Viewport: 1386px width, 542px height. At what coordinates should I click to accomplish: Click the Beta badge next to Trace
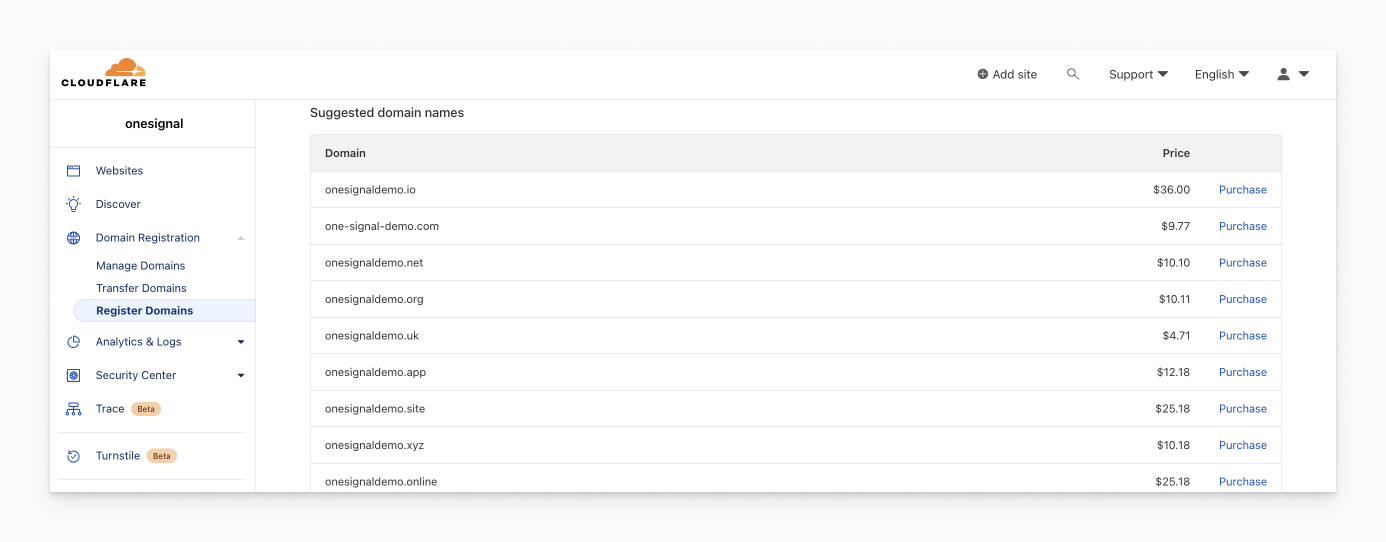(x=146, y=409)
